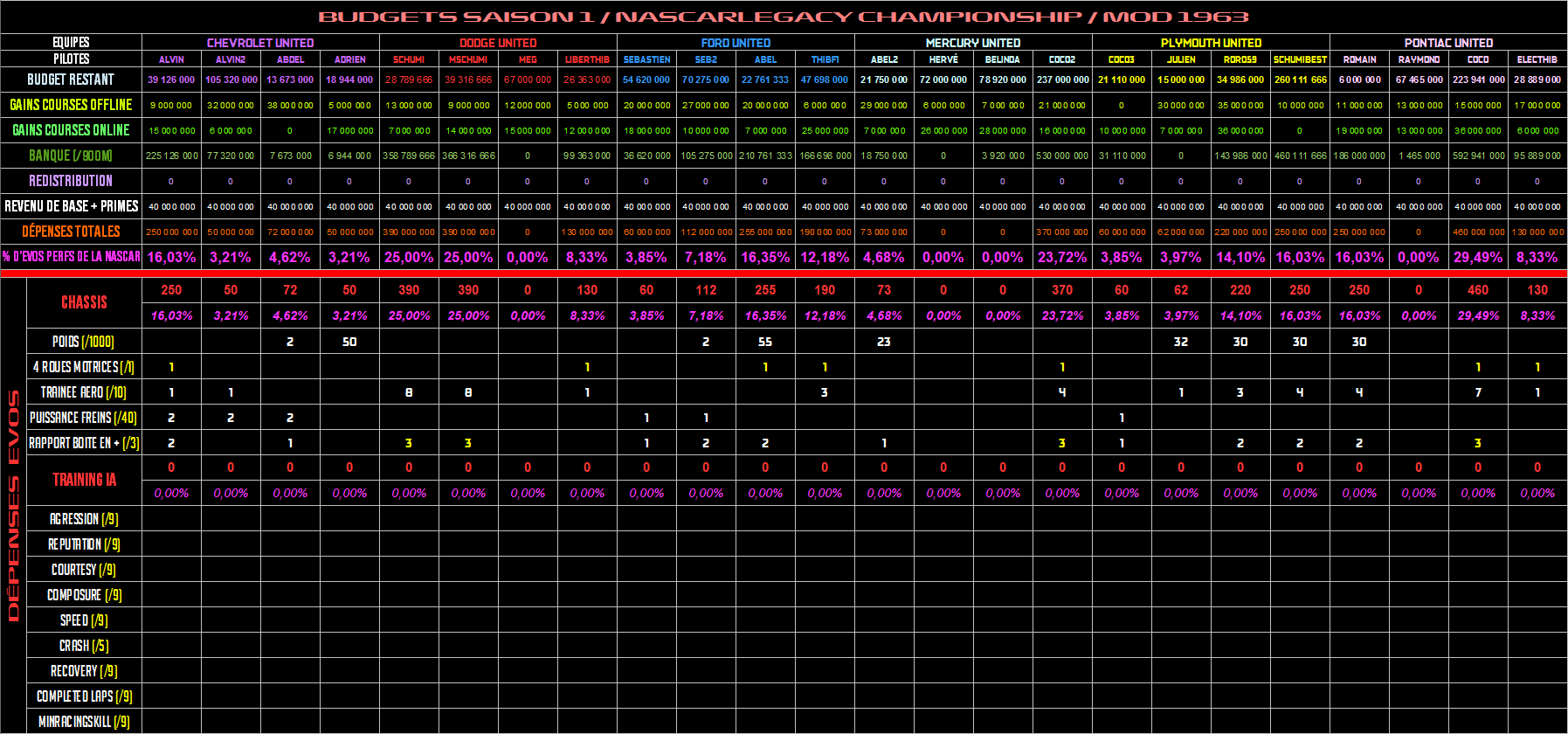
Task: Click the BANQUE (/900M) row label
Action: point(71,156)
